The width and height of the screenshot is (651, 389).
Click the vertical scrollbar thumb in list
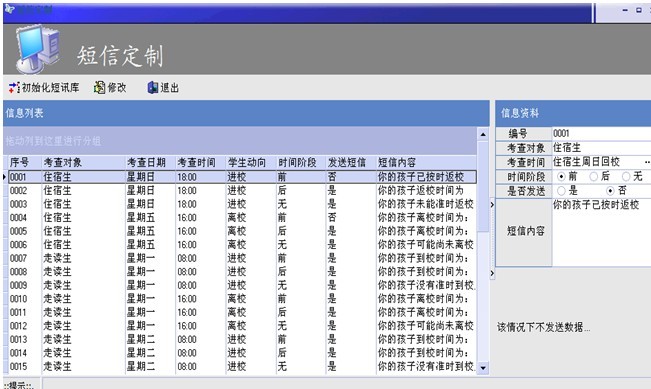click(483, 187)
